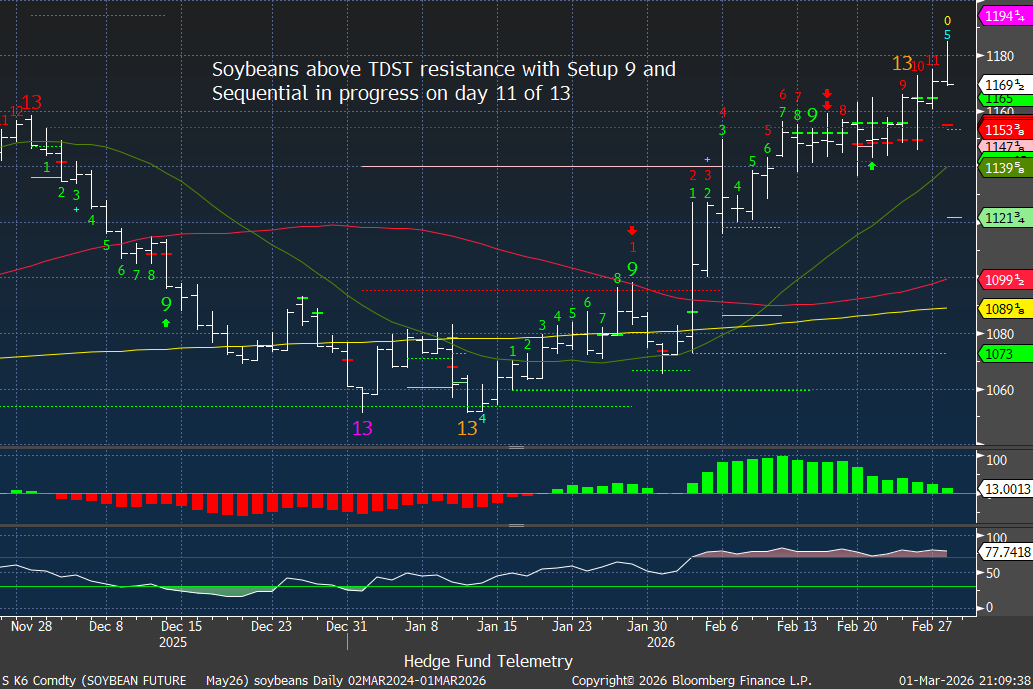
Task: Click the Feb 13 date on the time axis
Action: [797, 625]
